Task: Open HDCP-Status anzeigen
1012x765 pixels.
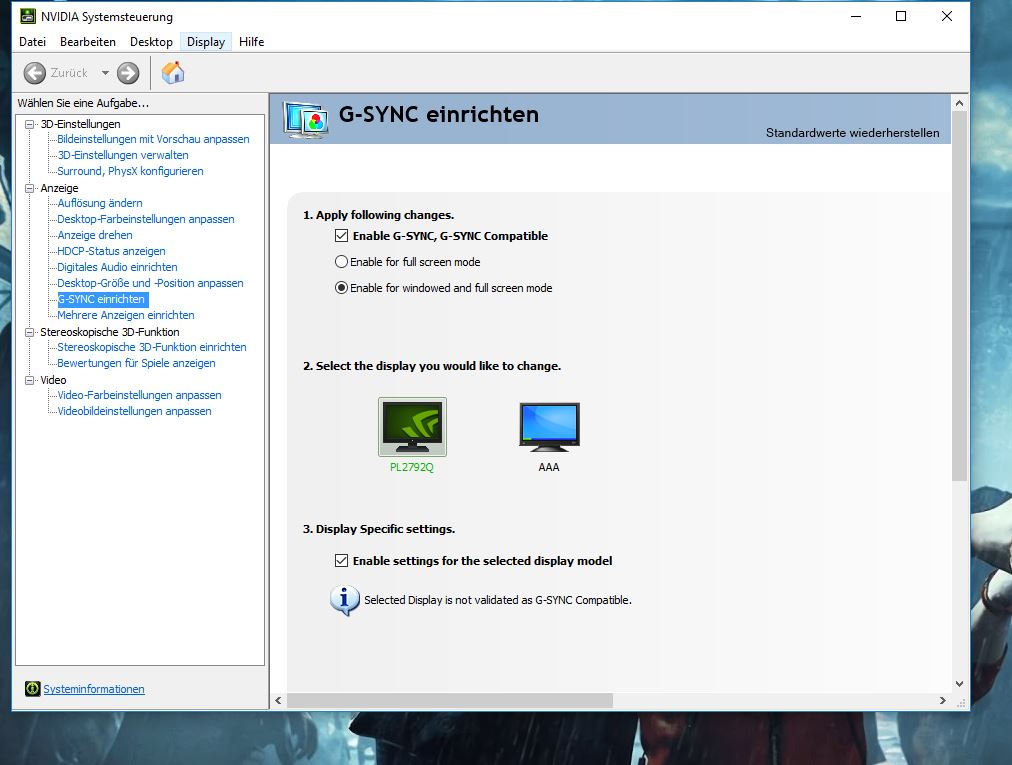Action: tap(111, 251)
